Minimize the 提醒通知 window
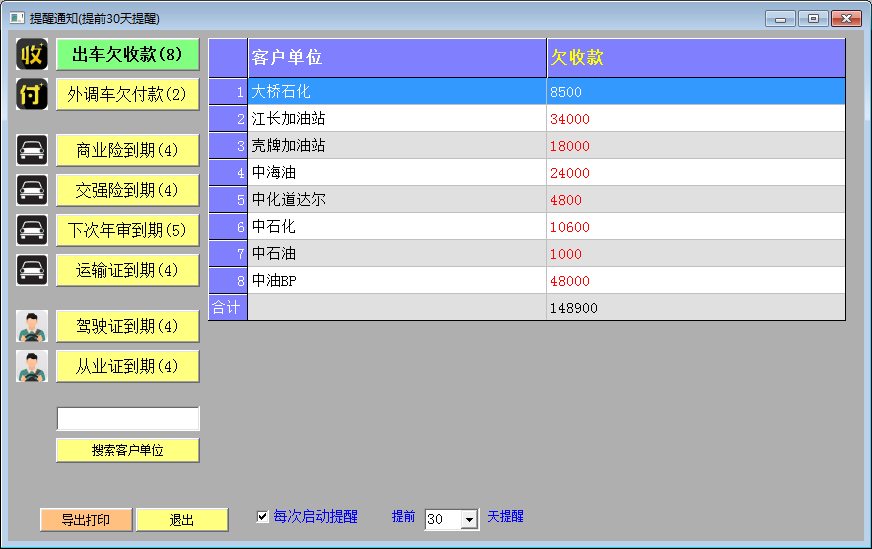Image resolution: width=872 pixels, height=549 pixels. click(x=780, y=19)
